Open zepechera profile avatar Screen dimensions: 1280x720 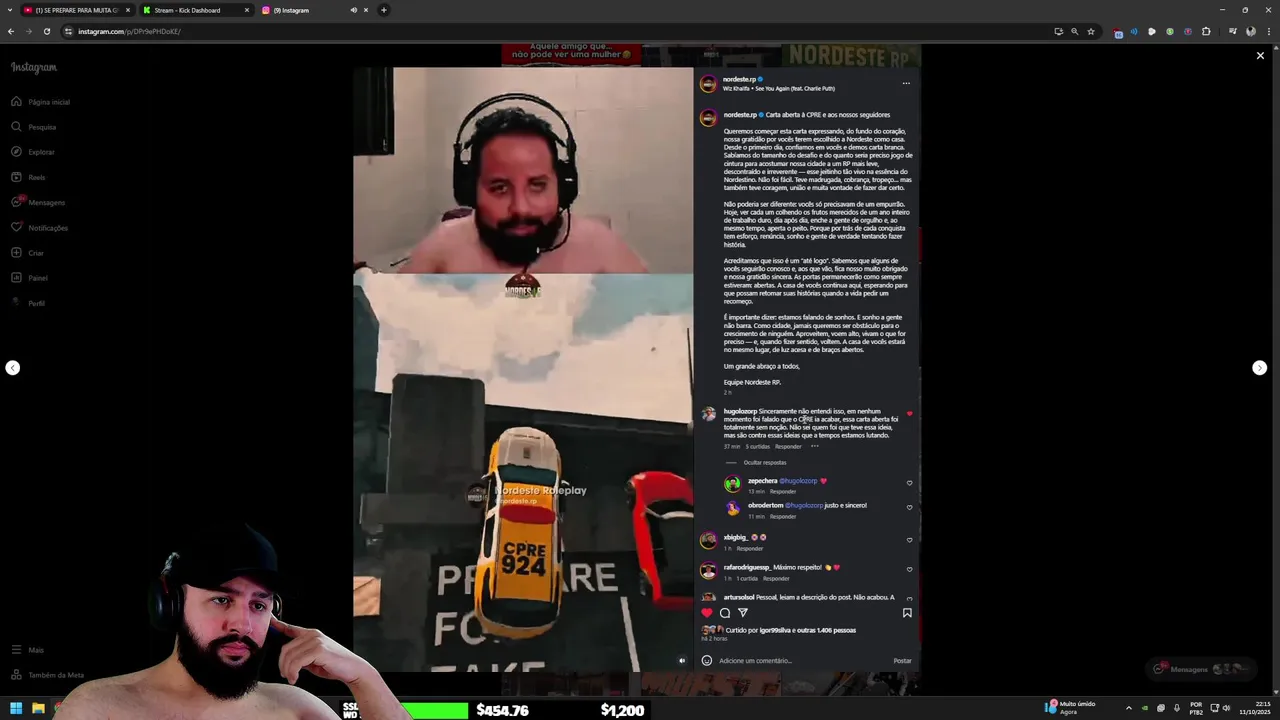point(732,484)
